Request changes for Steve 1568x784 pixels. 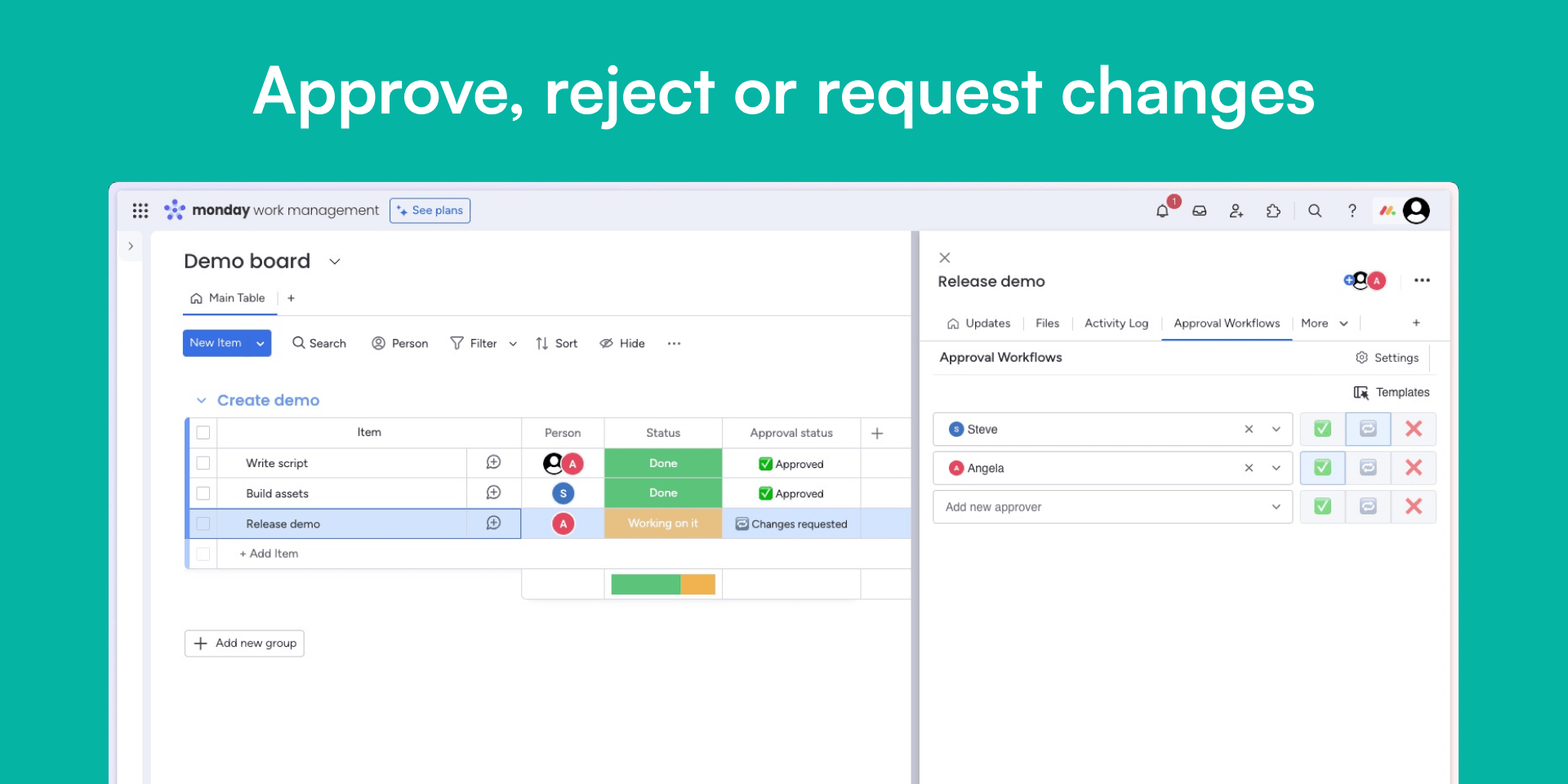(1368, 429)
